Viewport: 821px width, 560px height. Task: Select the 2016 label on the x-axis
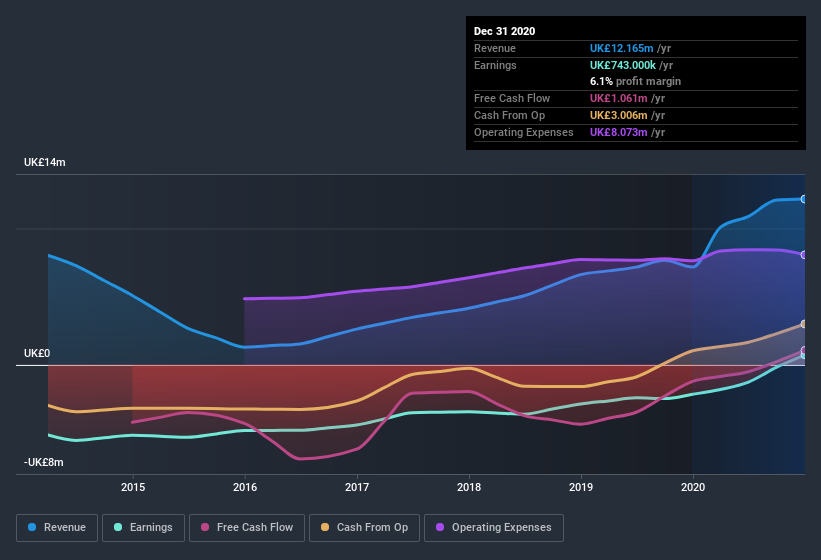point(245,487)
